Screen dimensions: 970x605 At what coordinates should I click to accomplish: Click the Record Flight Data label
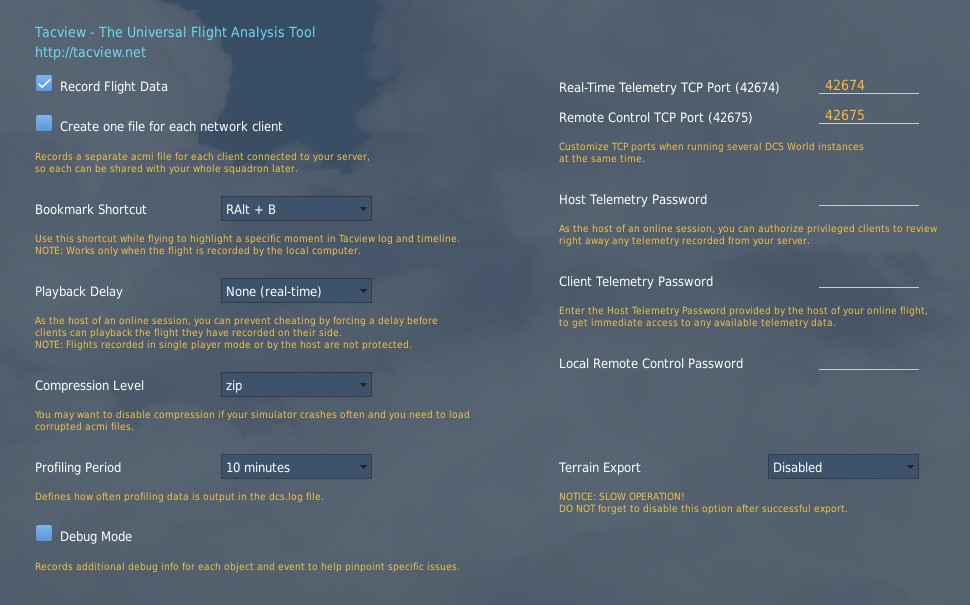coord(114,87)
